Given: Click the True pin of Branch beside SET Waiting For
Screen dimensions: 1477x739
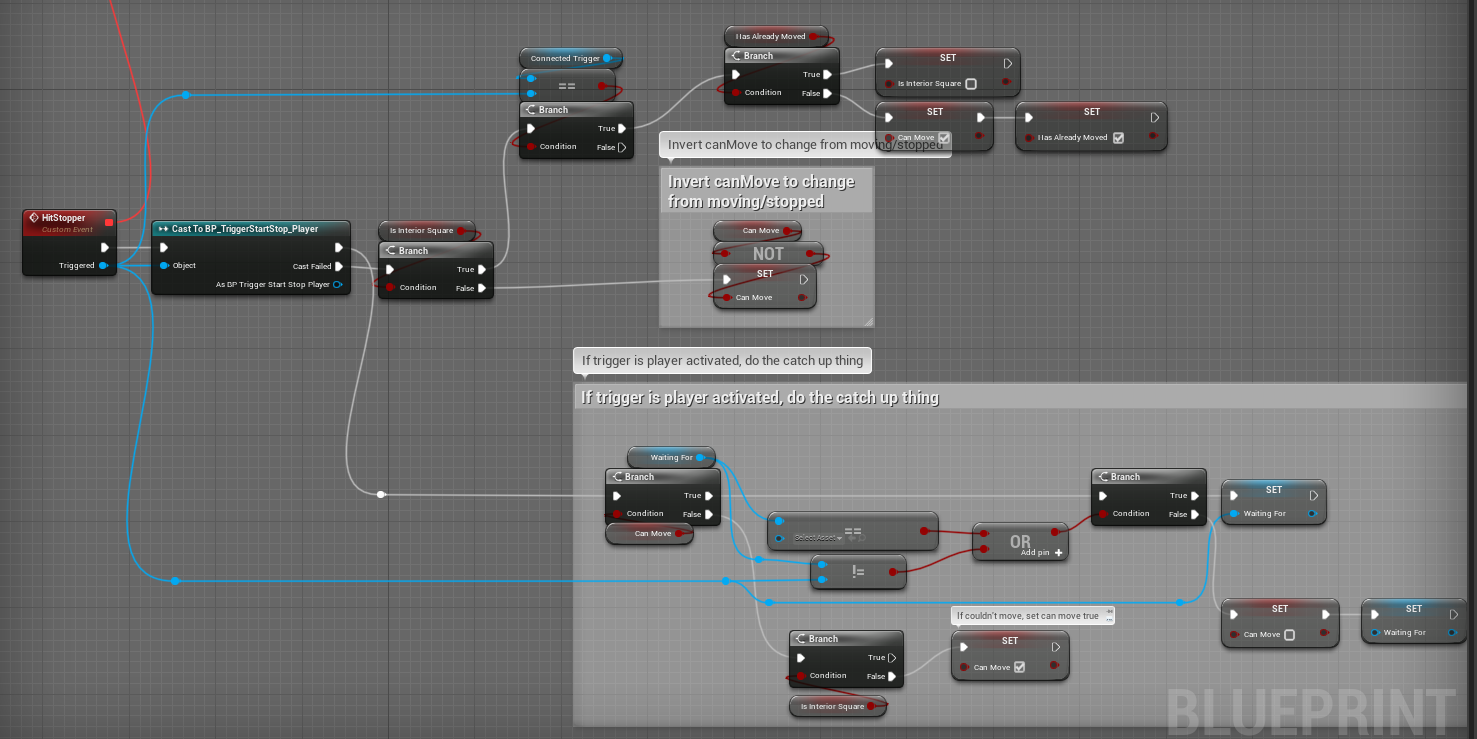Looking at the screenshot, I should [1195, 495].
